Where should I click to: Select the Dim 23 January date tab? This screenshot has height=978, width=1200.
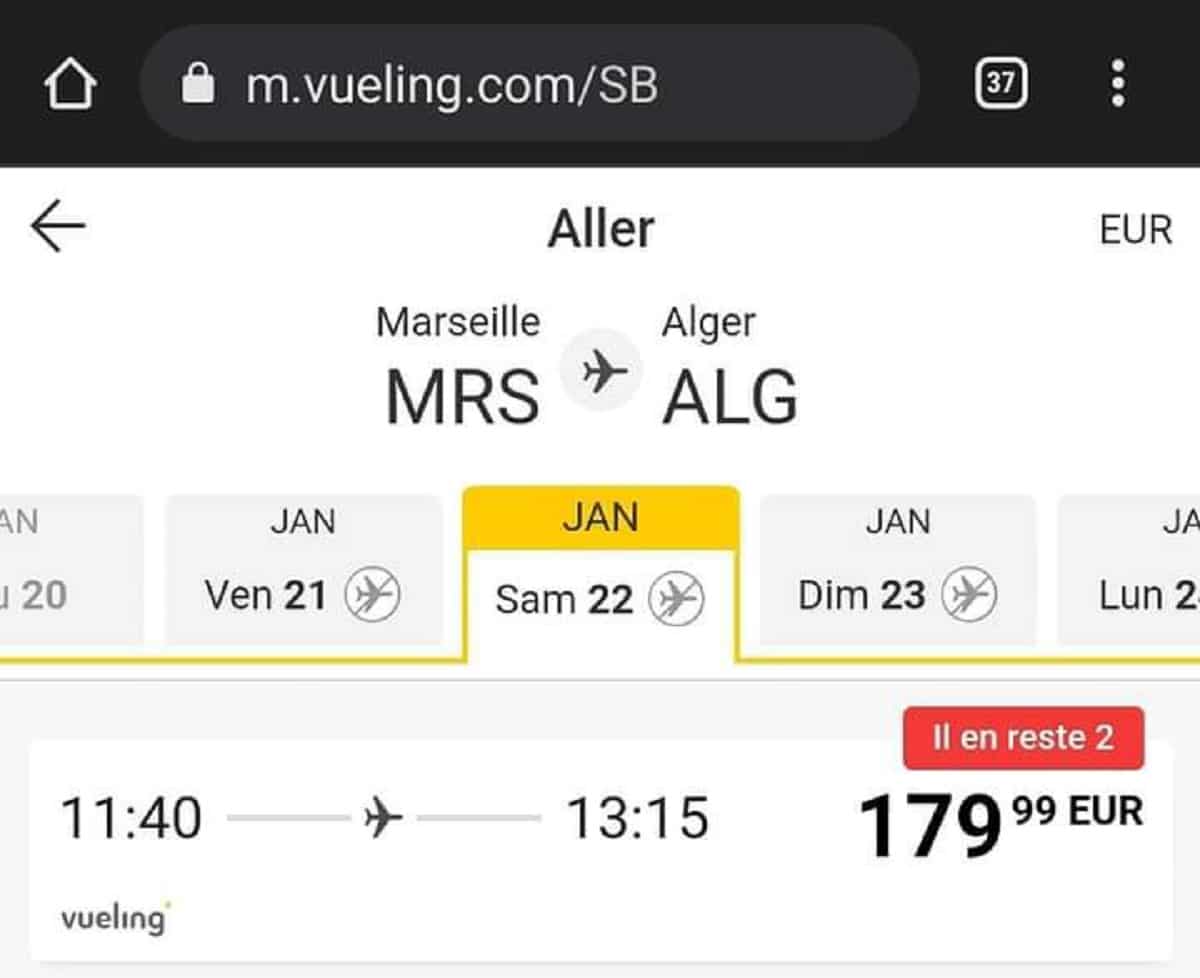pyautogui.click(x=897, y=570)
